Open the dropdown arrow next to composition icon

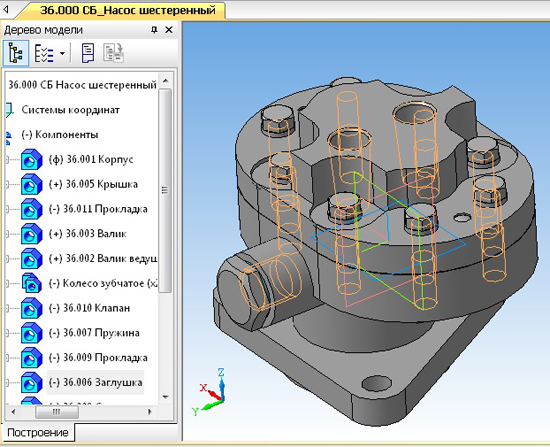click(62, 54)
